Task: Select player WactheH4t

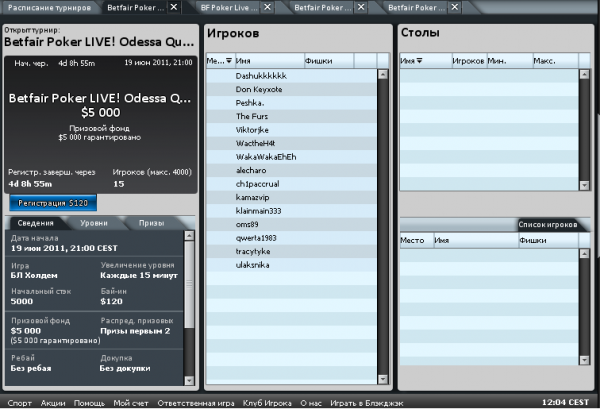Action: (x=291, y=143)
